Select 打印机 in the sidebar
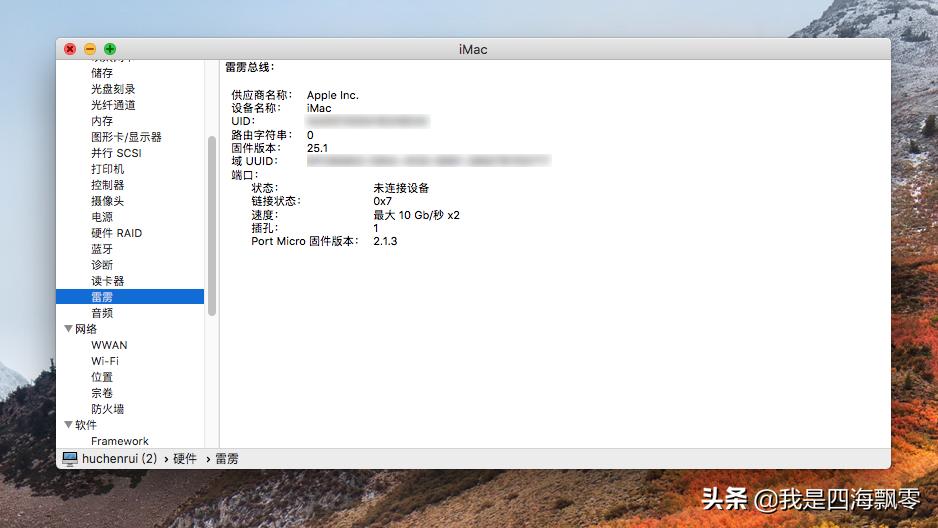 108,169
